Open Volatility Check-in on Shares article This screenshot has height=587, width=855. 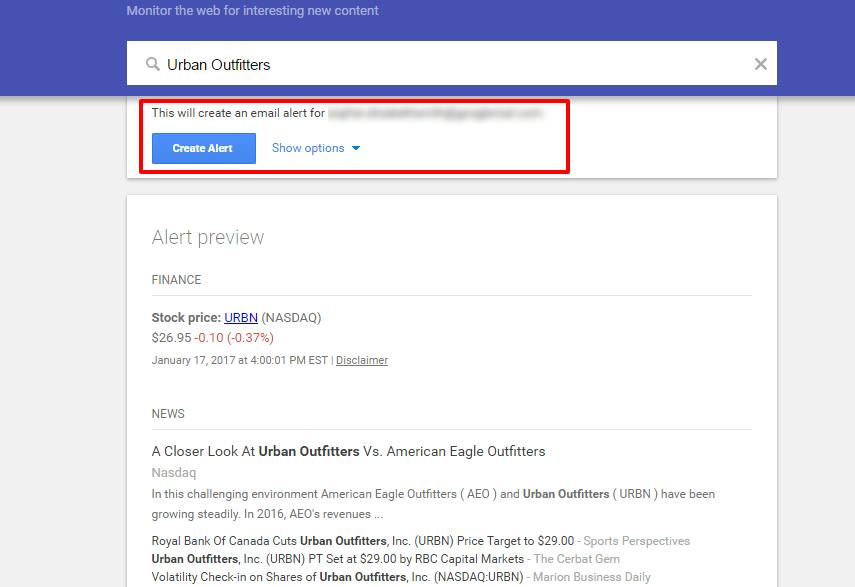point(337,577)
